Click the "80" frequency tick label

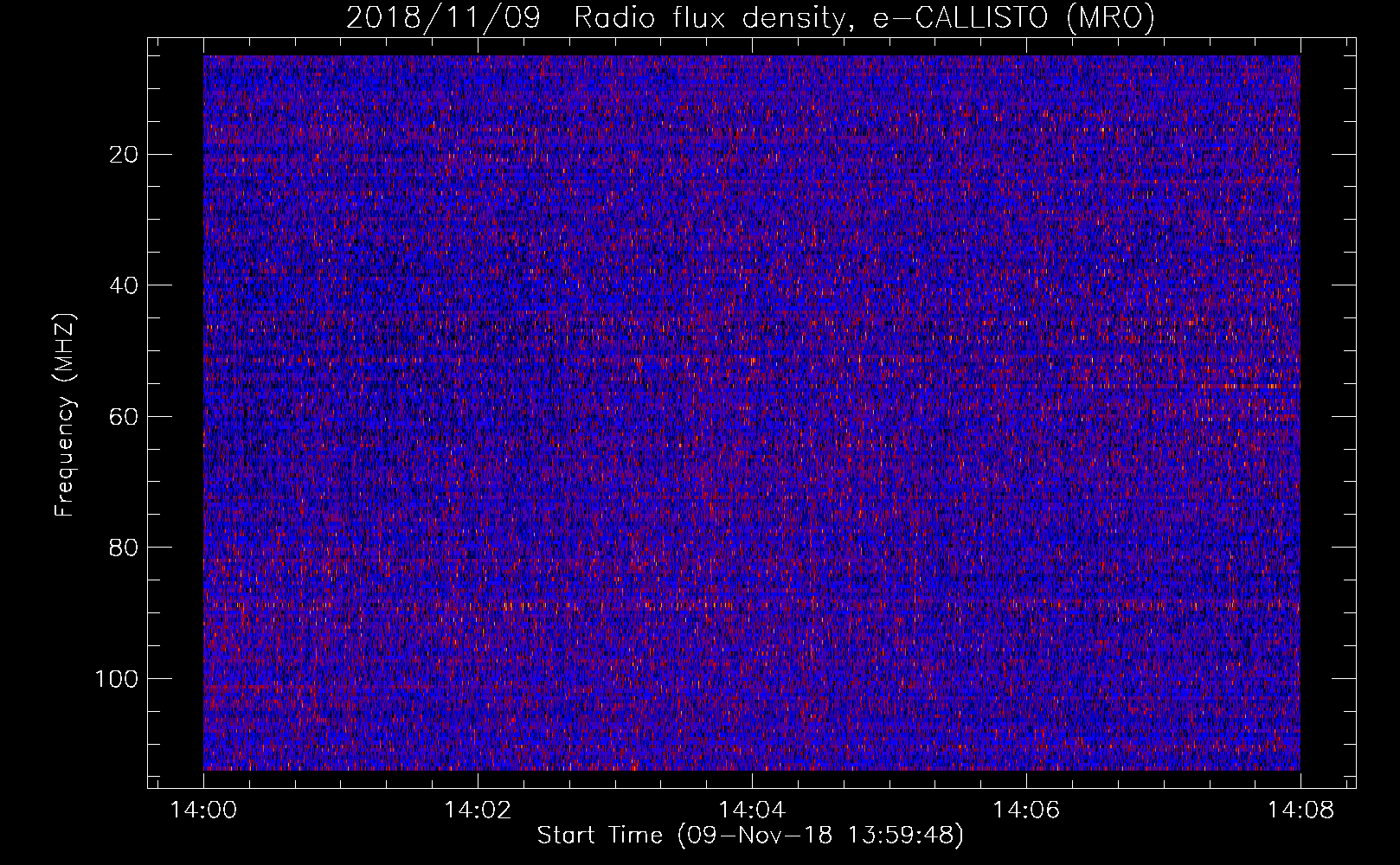point(125,548)
